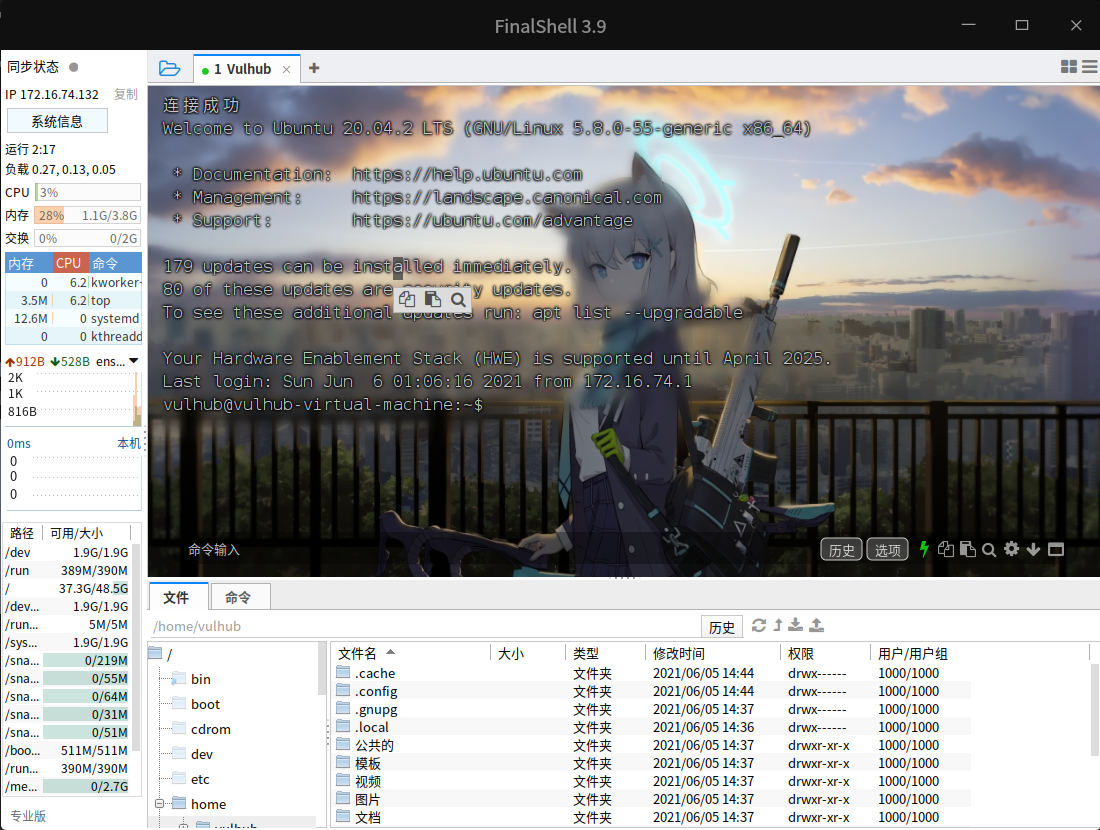Screen dimensions: 1100x830
Task: Refresh the file list
Action: point(759,625)
